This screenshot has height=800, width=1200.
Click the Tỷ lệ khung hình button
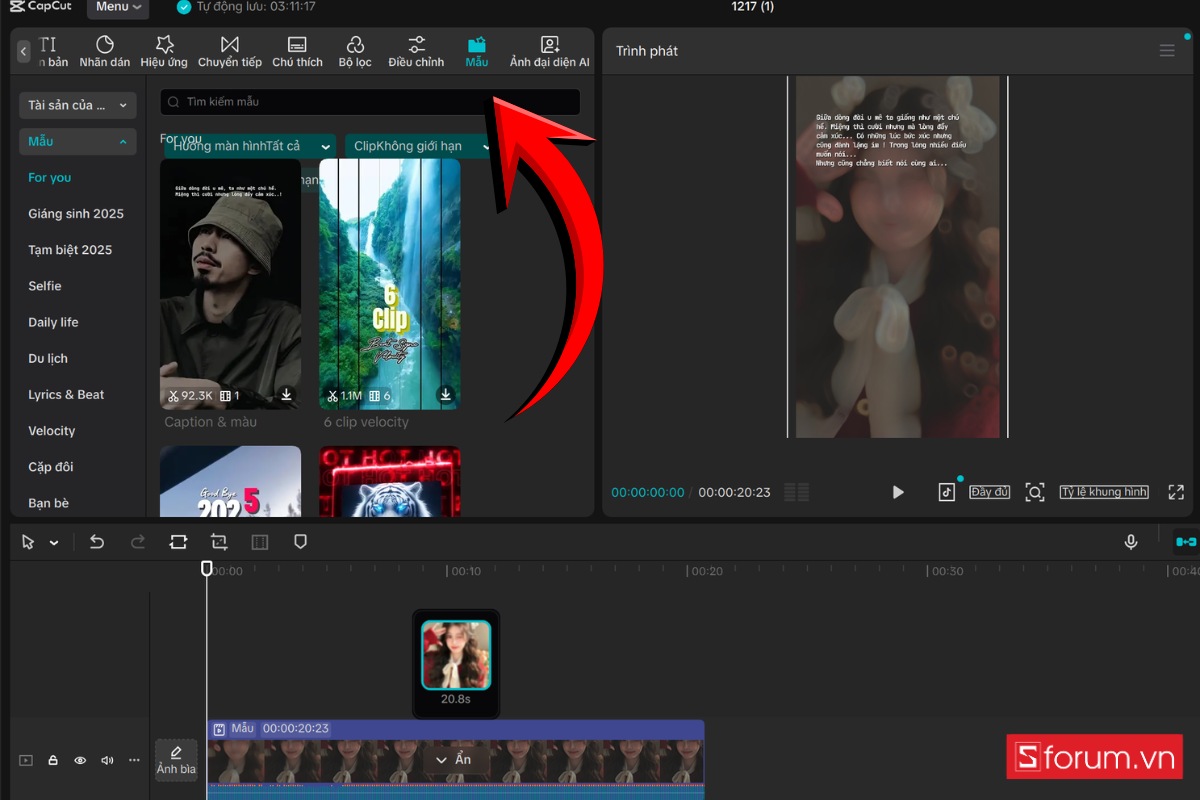[1104, 492]
